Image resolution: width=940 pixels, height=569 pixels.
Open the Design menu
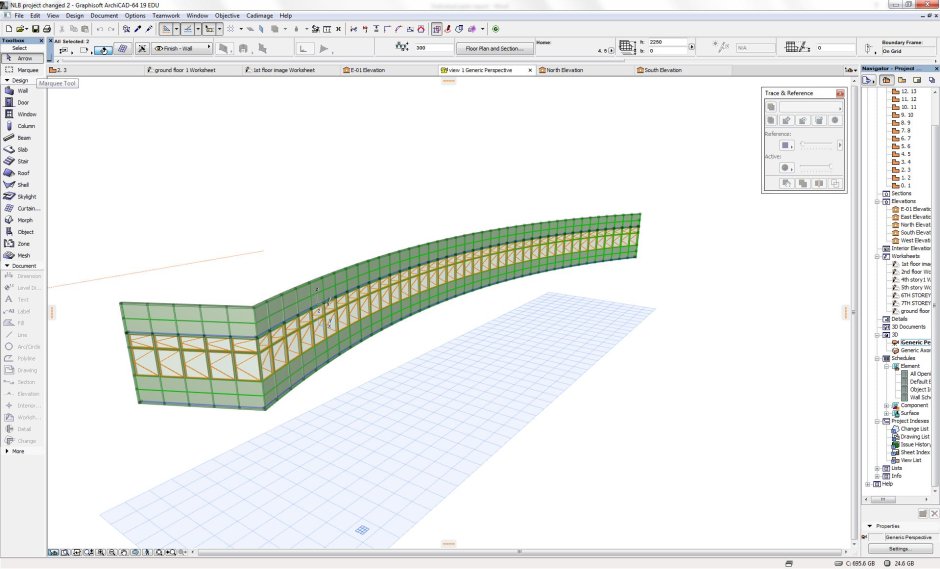(74, 16)
